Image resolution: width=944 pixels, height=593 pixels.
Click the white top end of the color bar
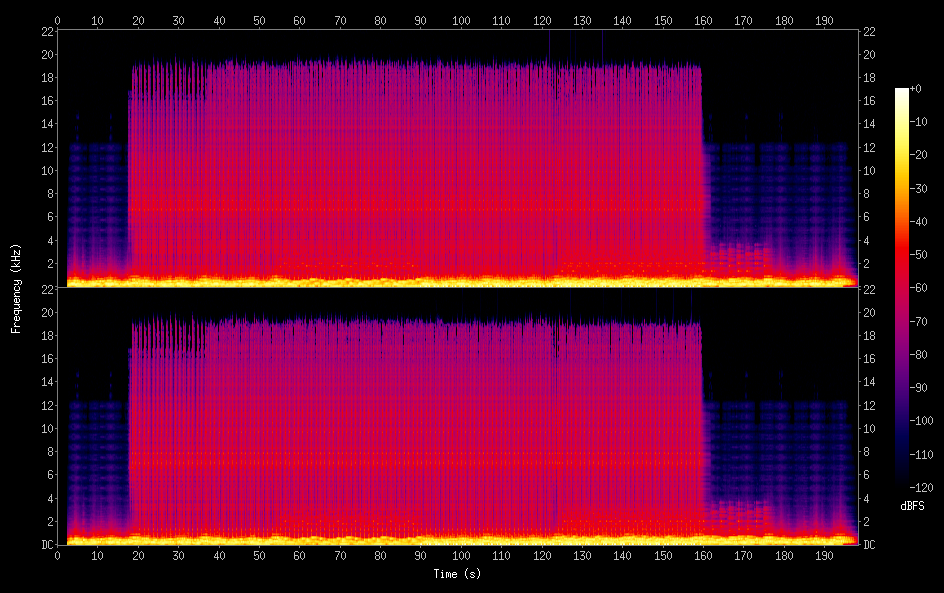(902, 92)
